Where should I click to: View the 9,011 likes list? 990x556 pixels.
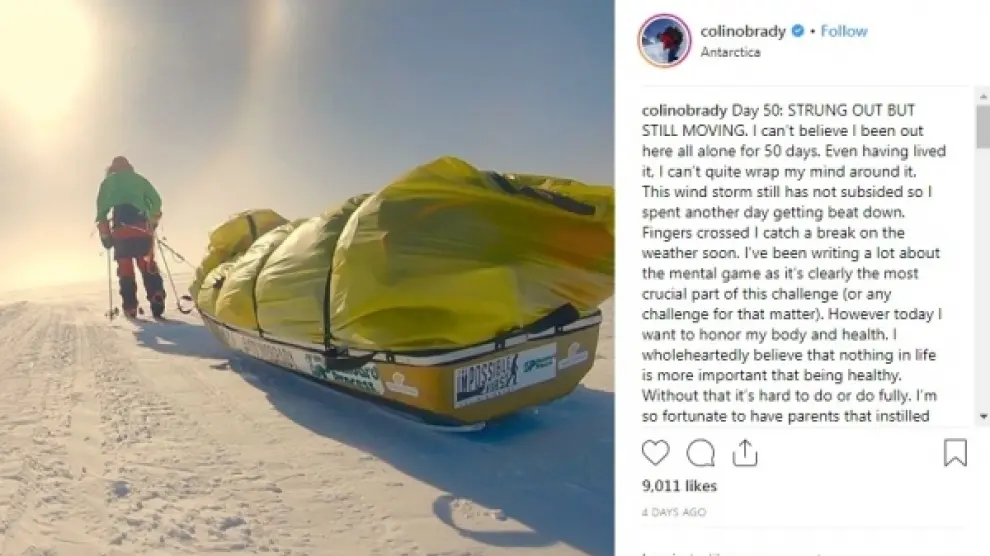(x=679, y=486)
